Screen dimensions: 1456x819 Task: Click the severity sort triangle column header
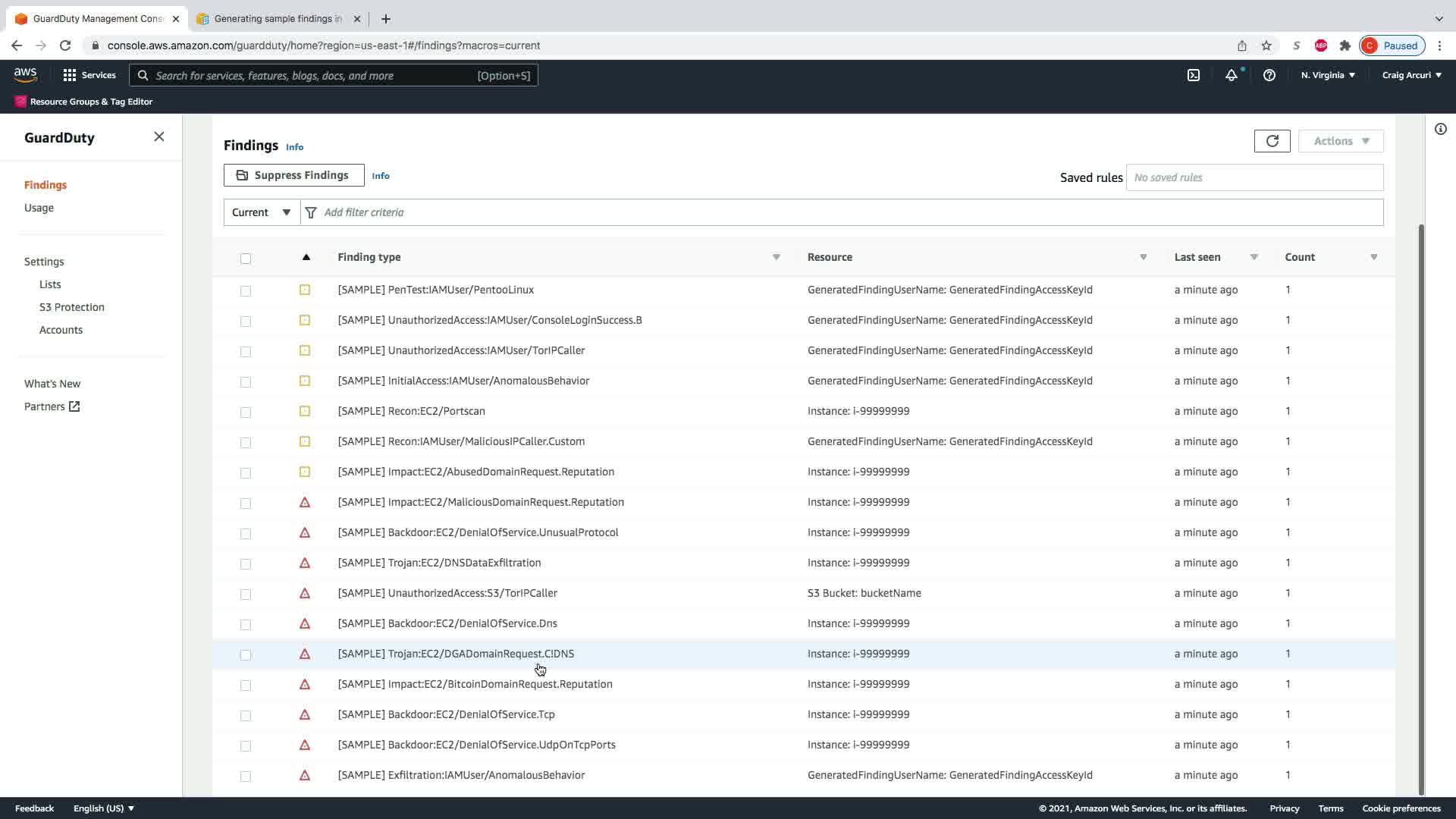tap(306, 257)
